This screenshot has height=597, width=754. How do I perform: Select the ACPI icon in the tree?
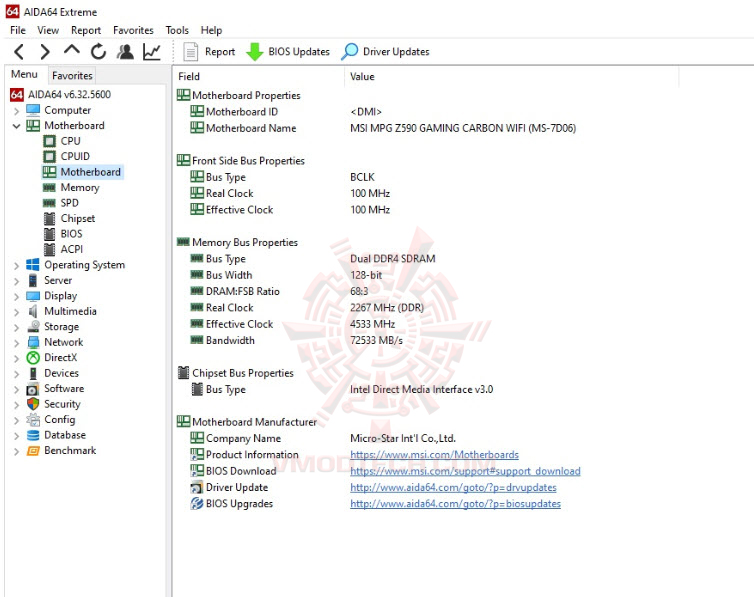coord(49,249)
